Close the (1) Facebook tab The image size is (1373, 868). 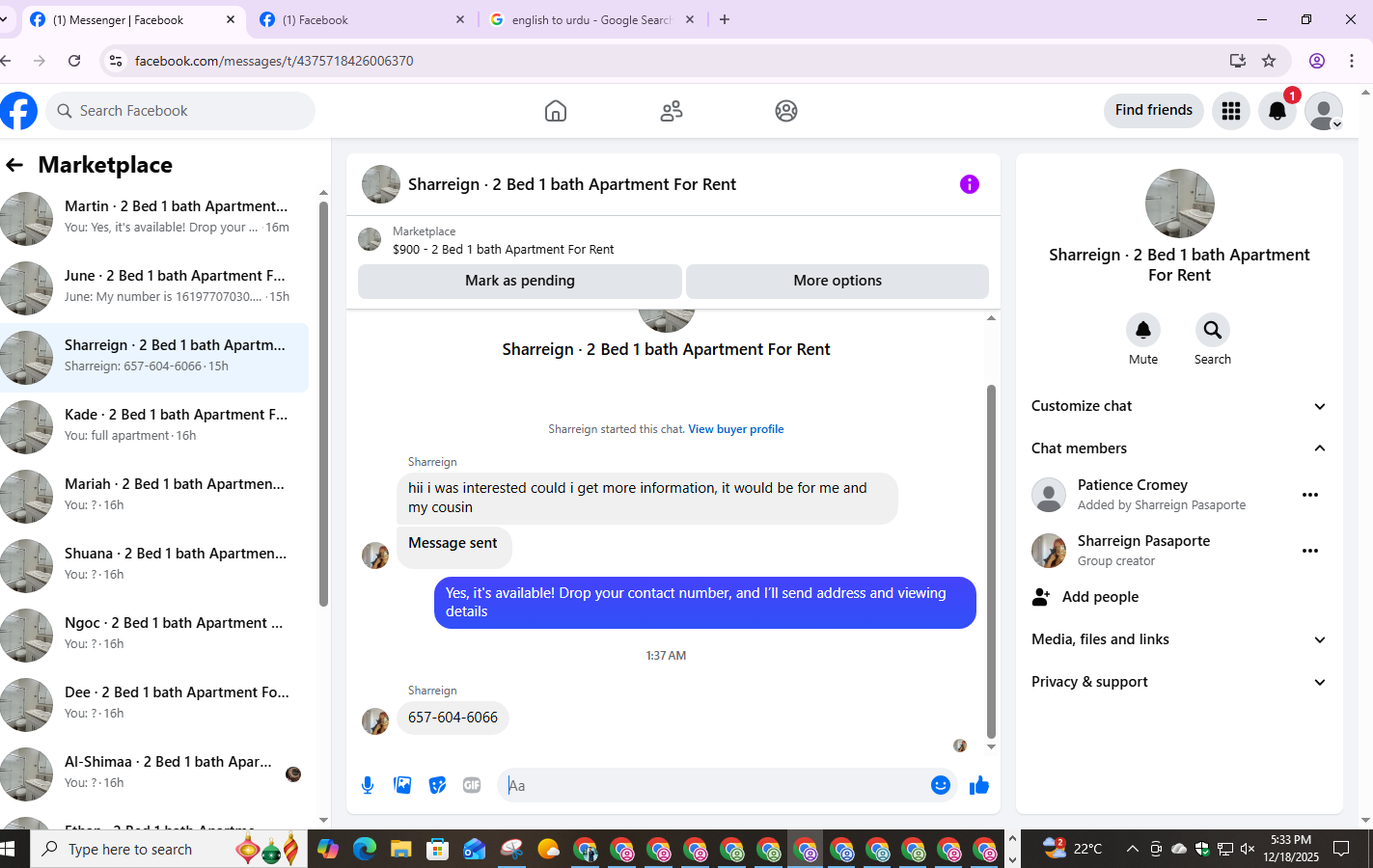click(460, 19)
